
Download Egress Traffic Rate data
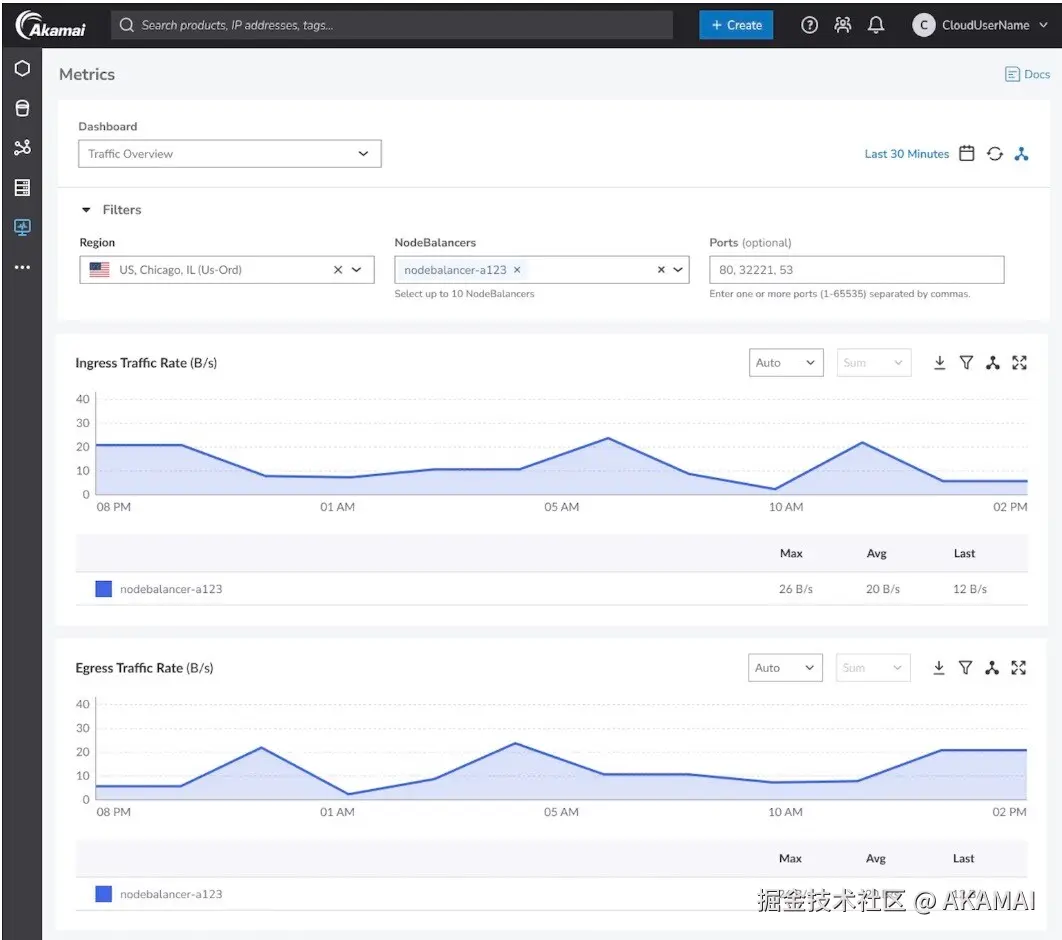(x=938, y=668)
